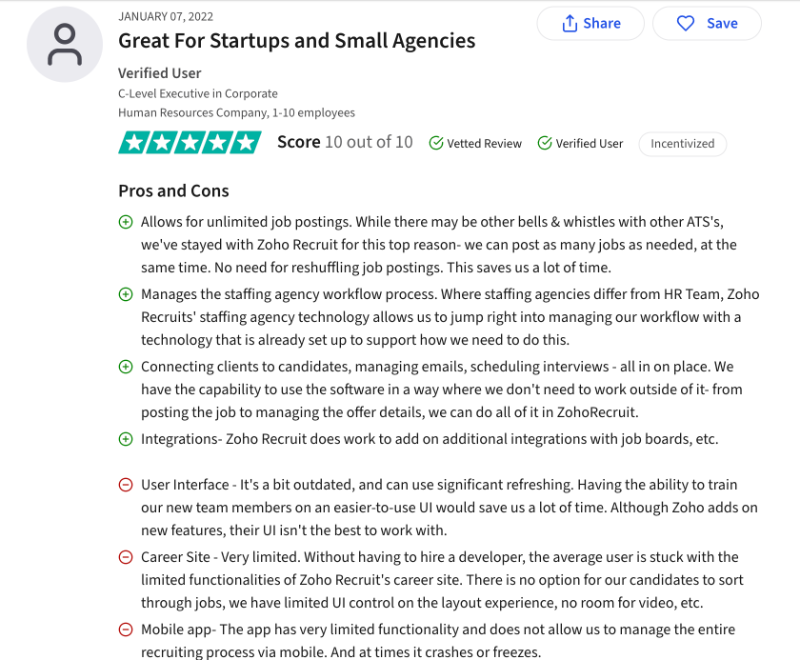The height and width of the screenshot is (660, 800).
Task: Expand the Integrations pro via its plus icon
Action: click(125, 438)
